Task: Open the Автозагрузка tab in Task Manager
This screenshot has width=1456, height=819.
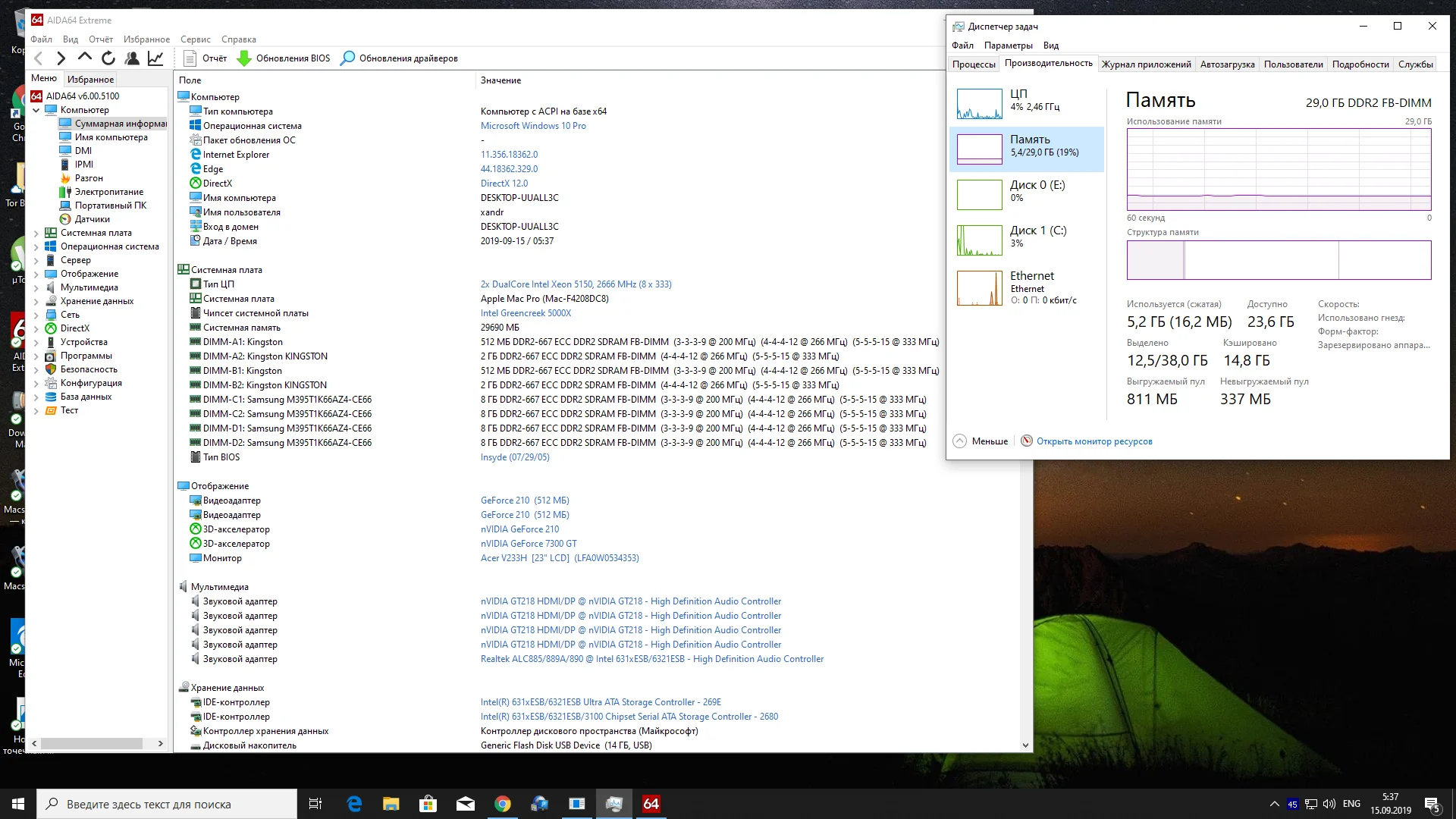Action: pos(1227,64)
